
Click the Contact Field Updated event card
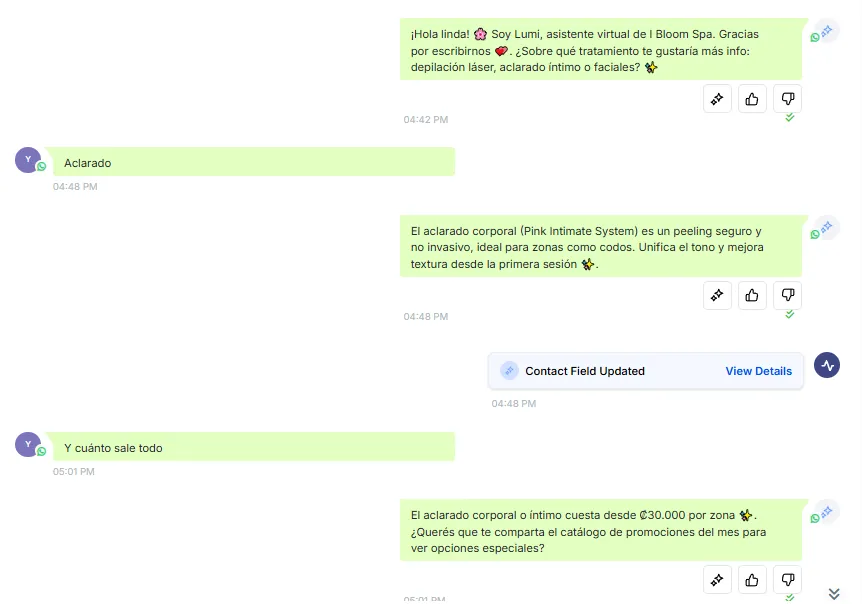point(645,371)
